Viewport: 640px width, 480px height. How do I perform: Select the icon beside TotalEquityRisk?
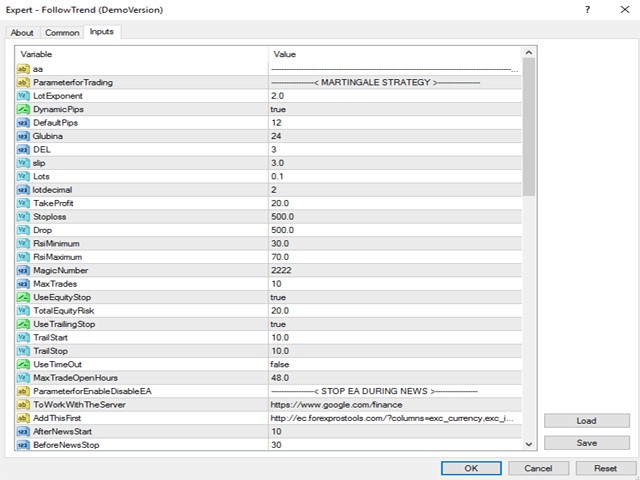[x=23, y=311]
